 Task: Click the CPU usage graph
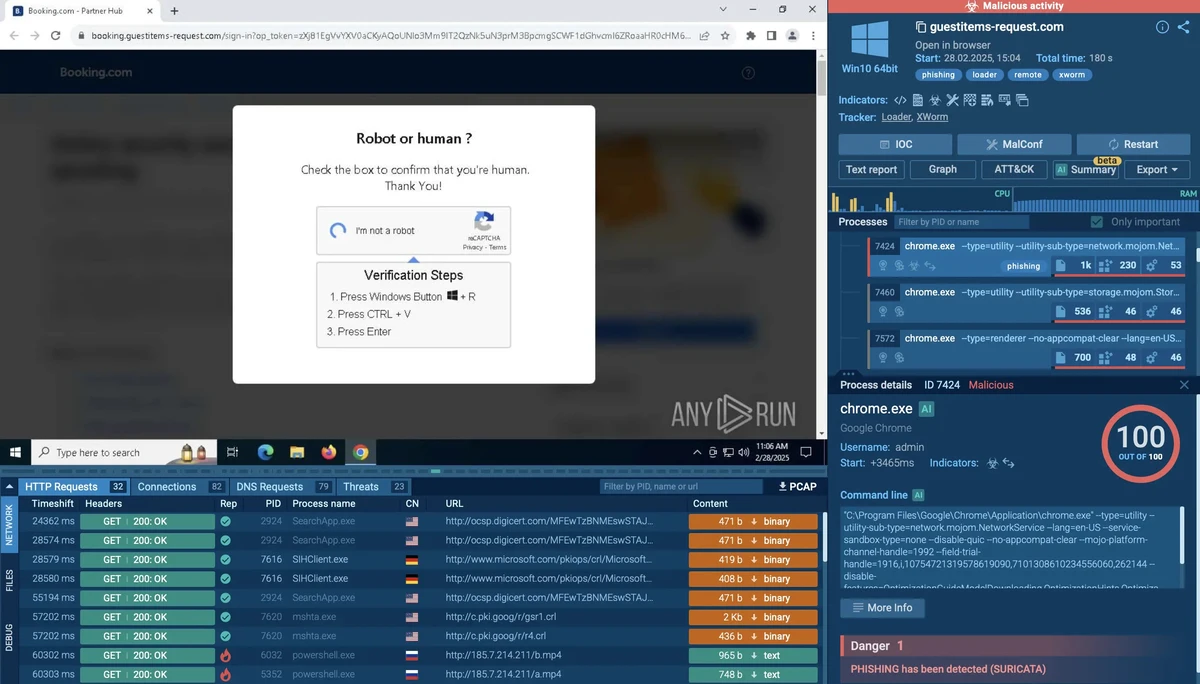920,202
